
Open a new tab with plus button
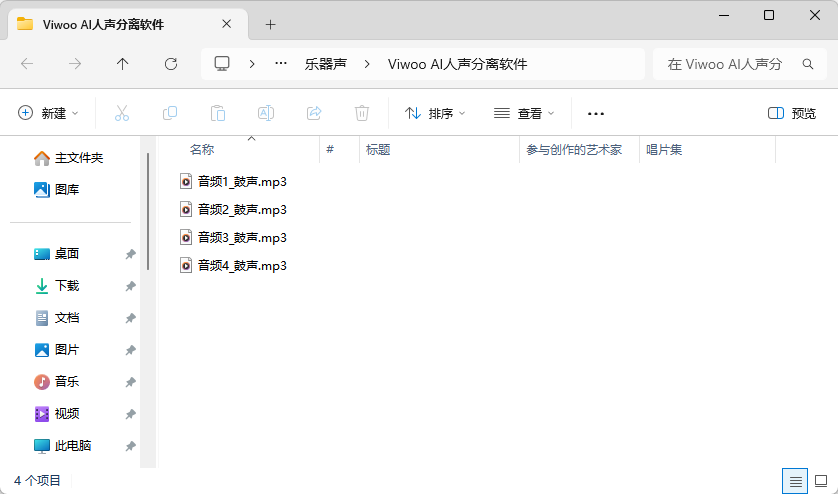click(x=270, y=25)
